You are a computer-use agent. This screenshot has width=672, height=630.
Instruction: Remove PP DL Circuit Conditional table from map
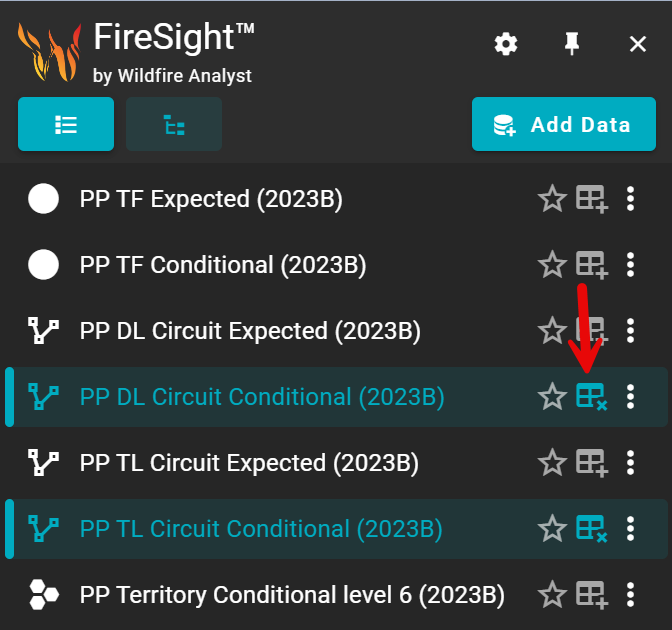(592, 397)
